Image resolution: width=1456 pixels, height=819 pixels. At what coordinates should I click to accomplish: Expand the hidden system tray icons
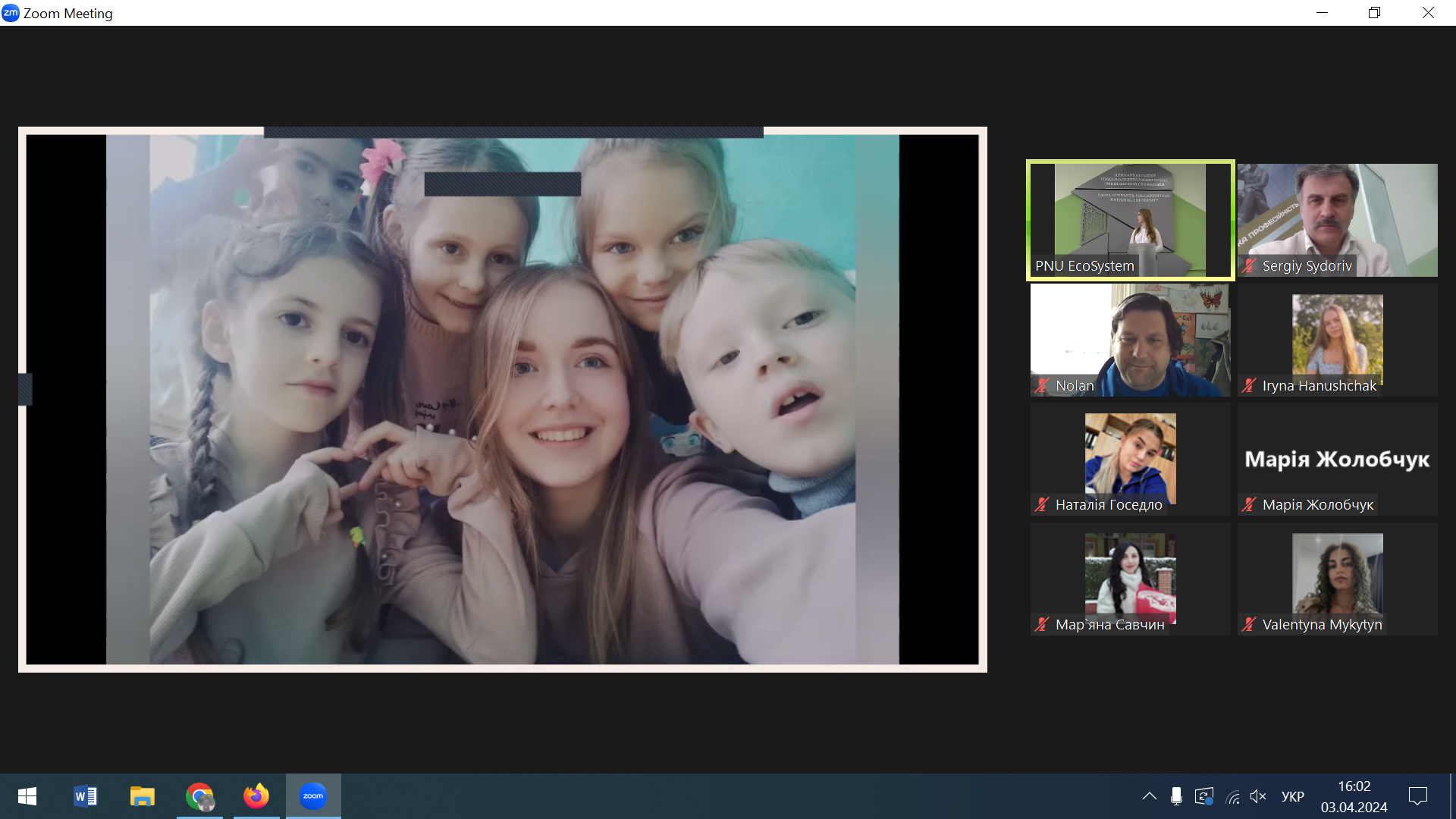coord(1149,796)
